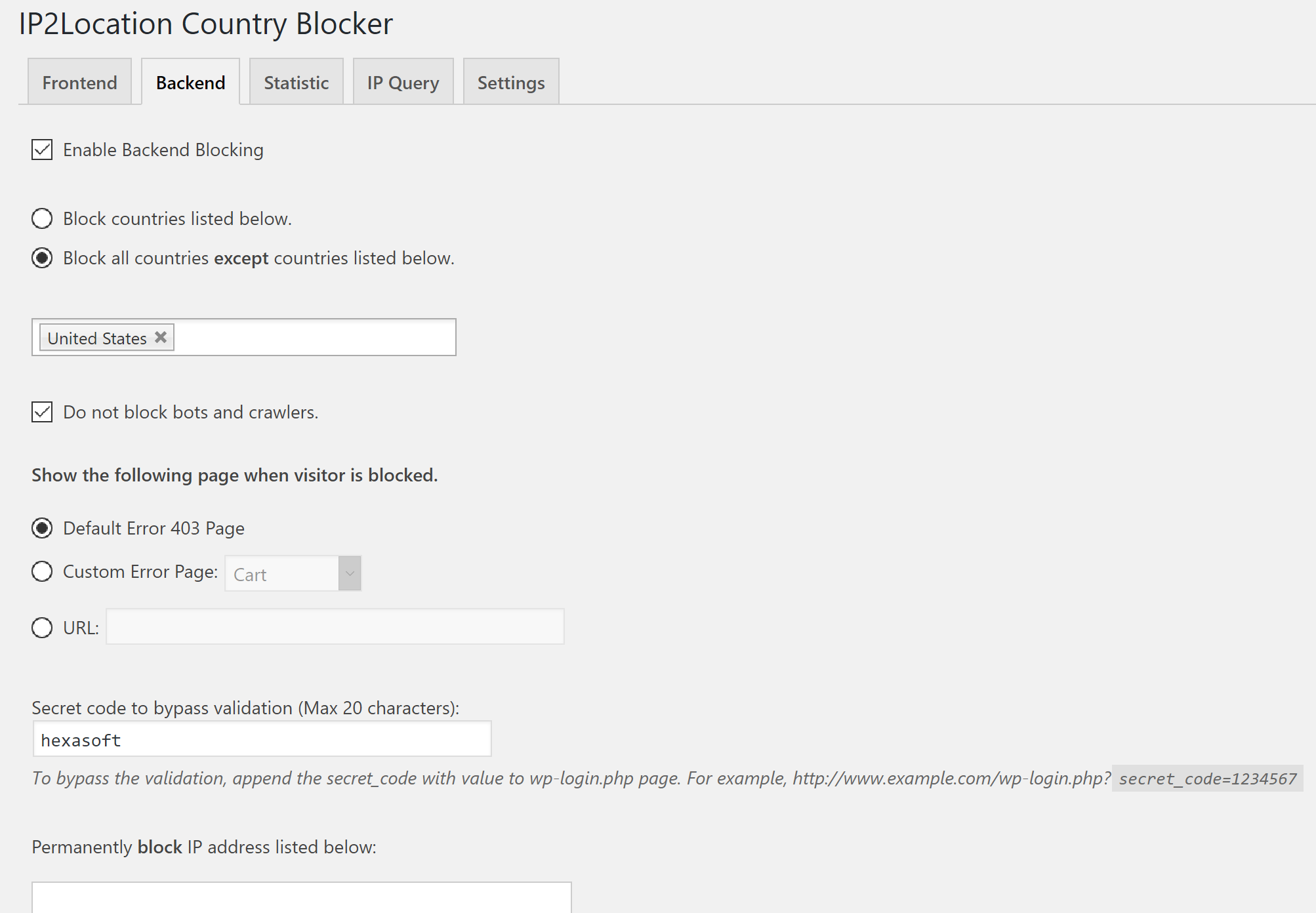Open the Settings tab
Viewport: 1316px width, 913px height.
[511, 83]
